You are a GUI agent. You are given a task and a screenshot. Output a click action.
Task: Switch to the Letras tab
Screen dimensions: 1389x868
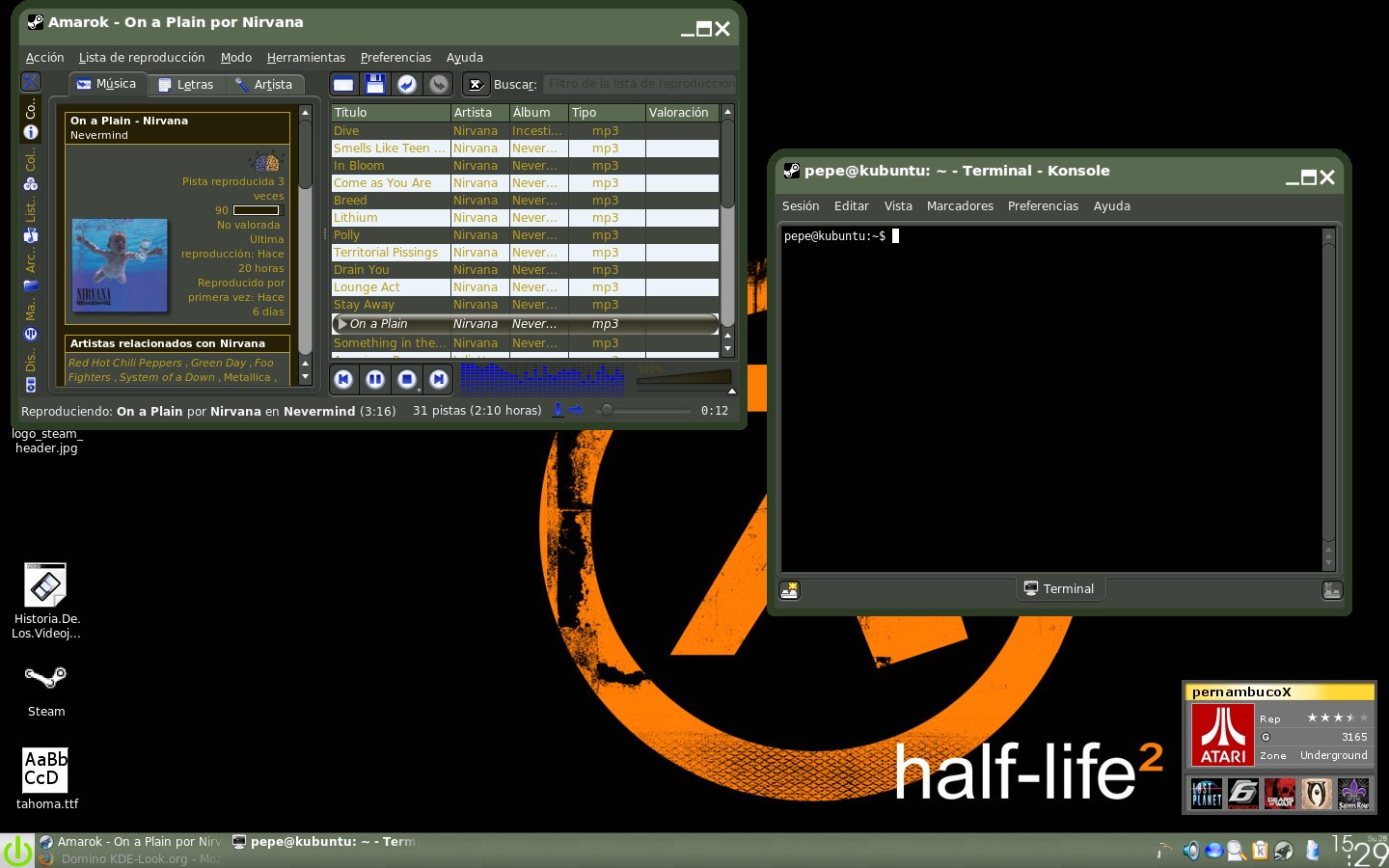point(186,85)
